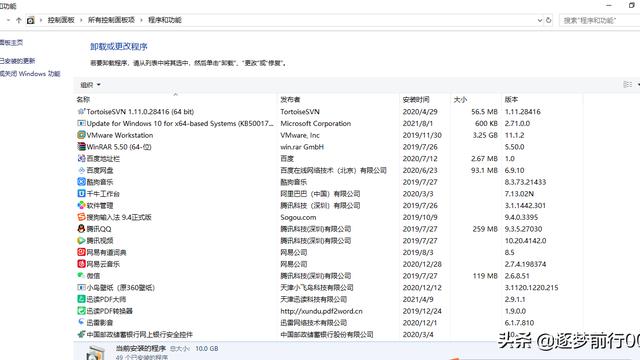Image resolution: width=640 pixels, height=360 pixels.
Task: Sort by the 名称 column header
Action: 83,99
